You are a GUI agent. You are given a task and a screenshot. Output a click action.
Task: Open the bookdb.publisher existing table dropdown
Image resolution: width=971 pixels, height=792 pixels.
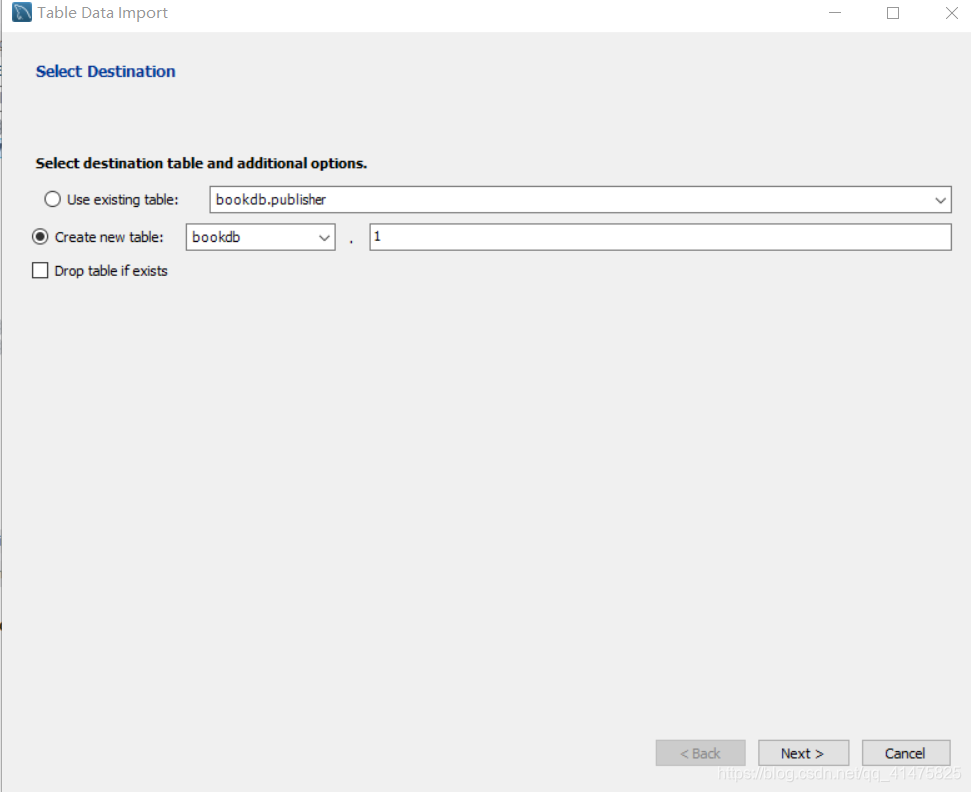point(580,199)
